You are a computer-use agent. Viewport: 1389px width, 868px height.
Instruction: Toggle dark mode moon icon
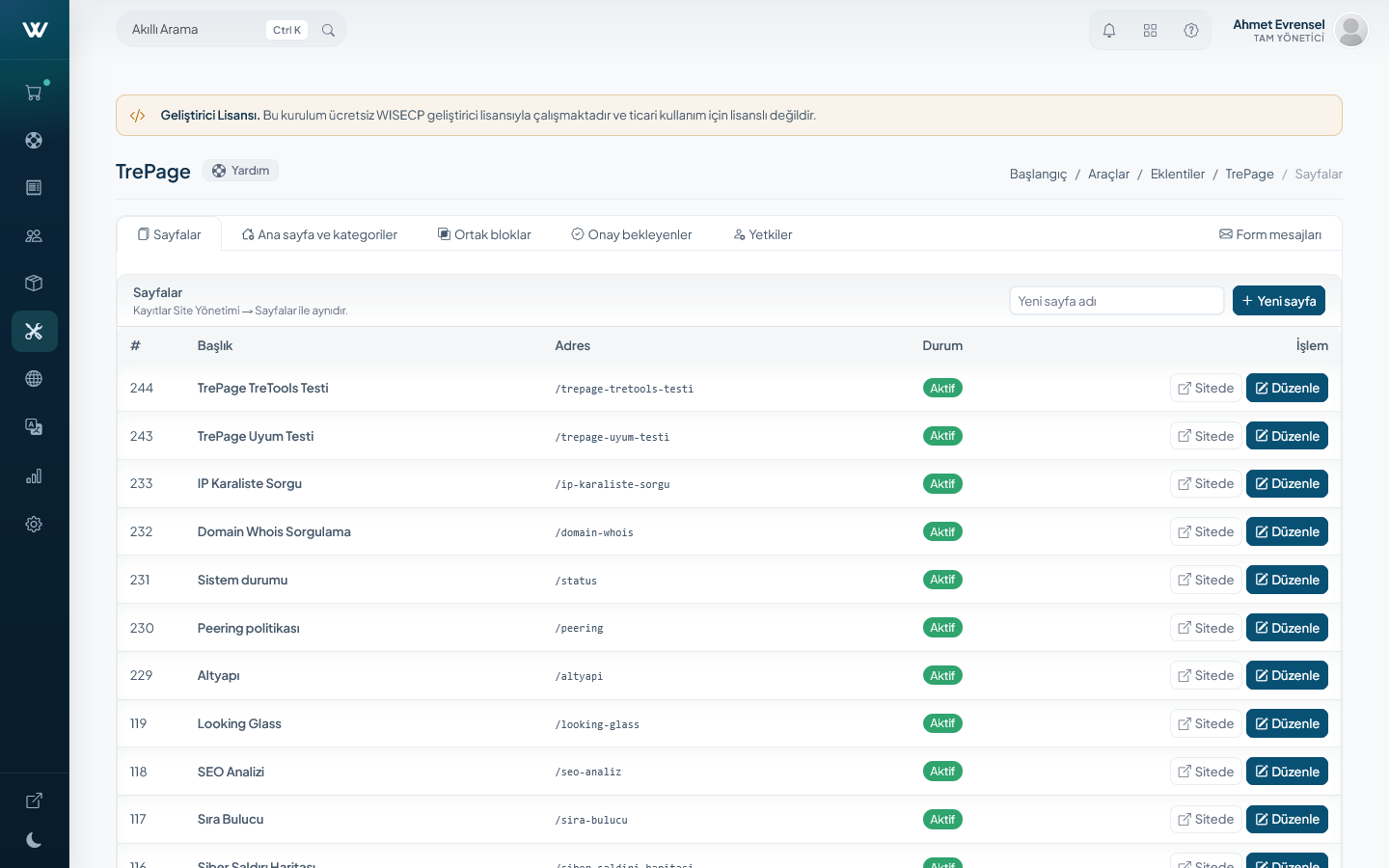coord(34,840)
